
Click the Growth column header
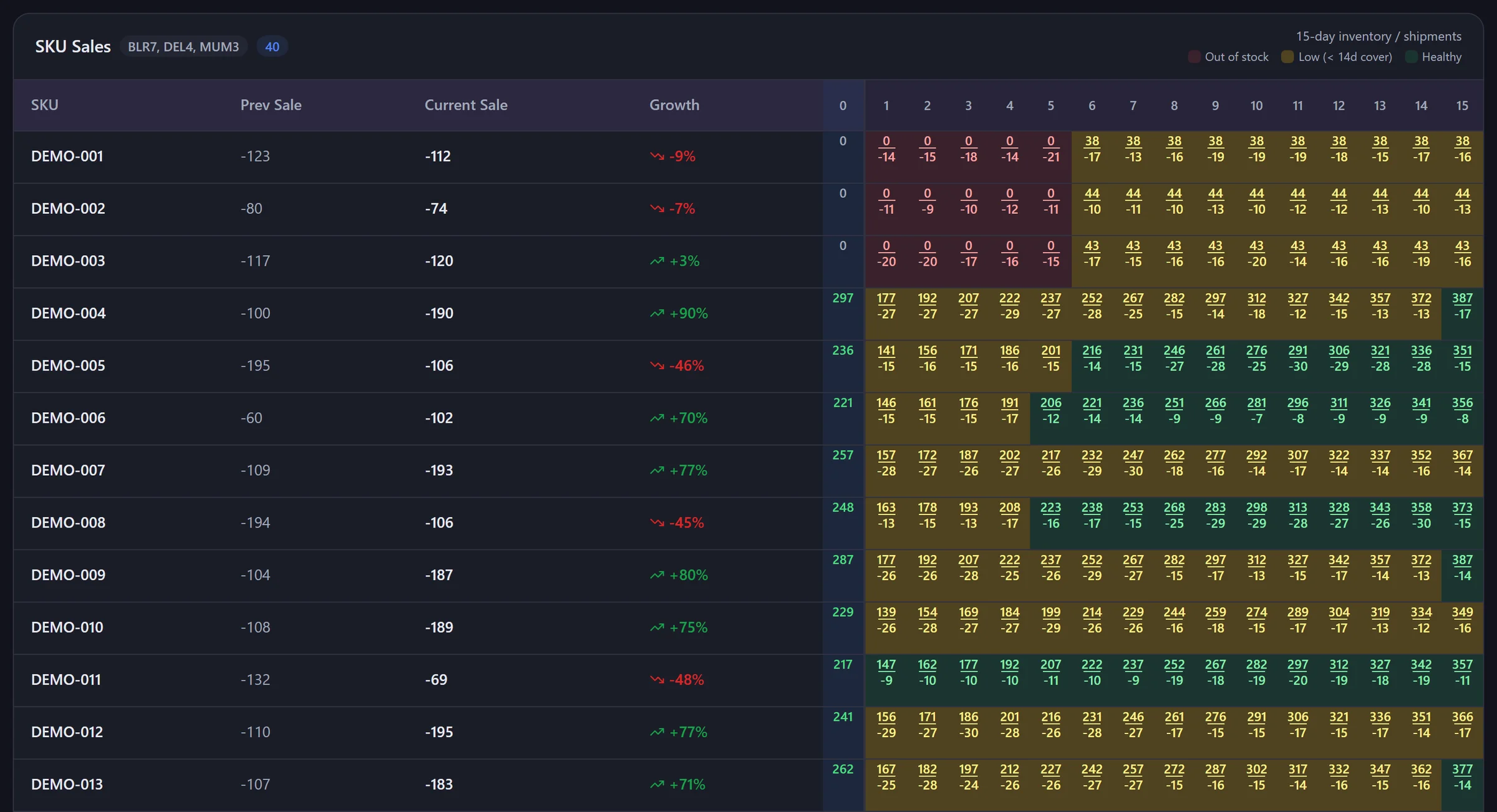[674, 105]
